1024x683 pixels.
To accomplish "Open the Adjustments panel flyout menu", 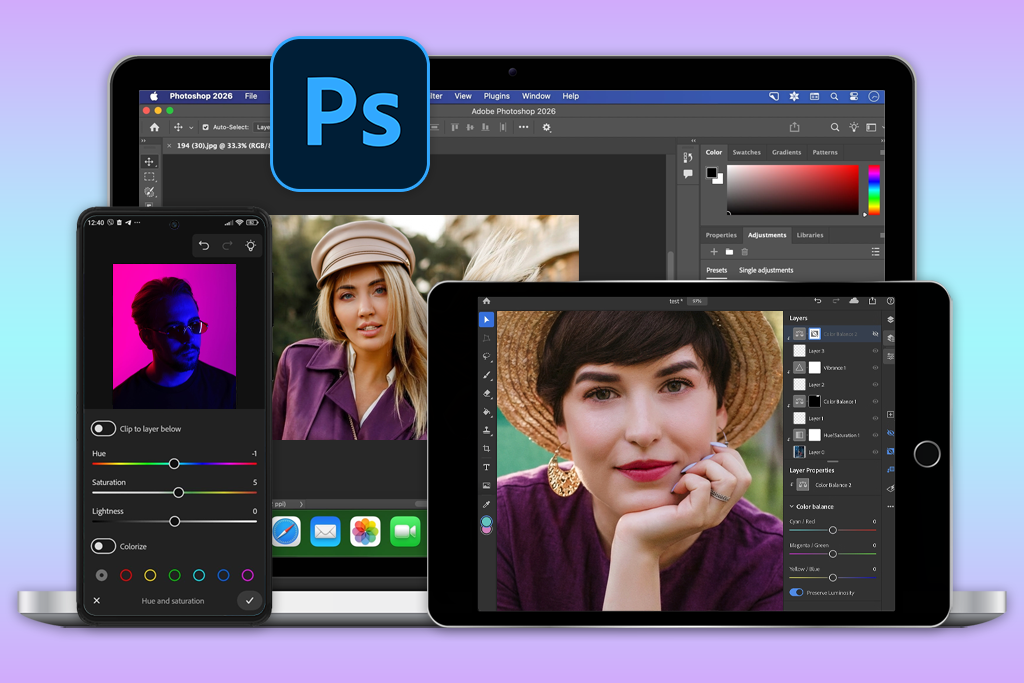I will click(x=882, y=235).
